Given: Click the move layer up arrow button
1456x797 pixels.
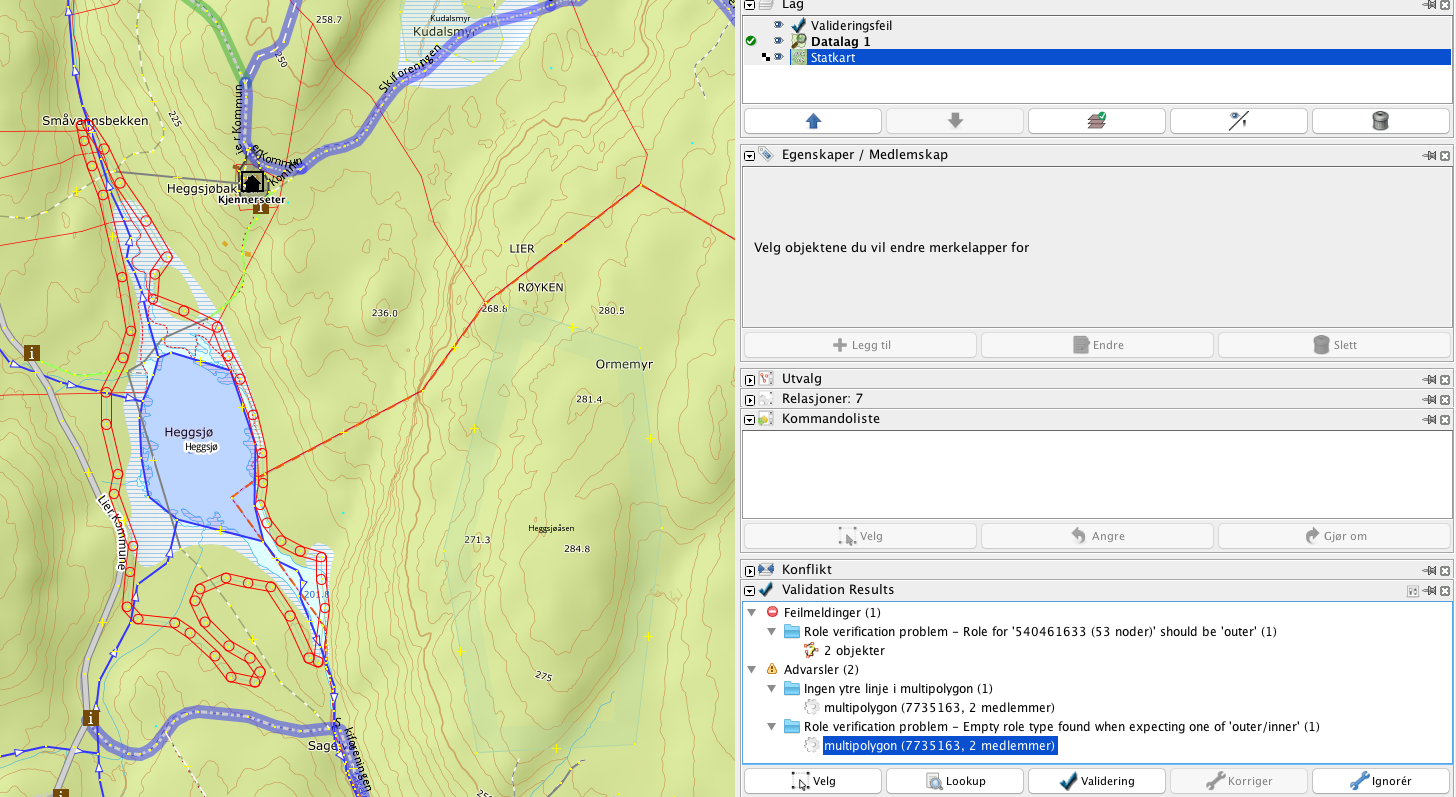Looking at the screenshot, I should point(812,121).
